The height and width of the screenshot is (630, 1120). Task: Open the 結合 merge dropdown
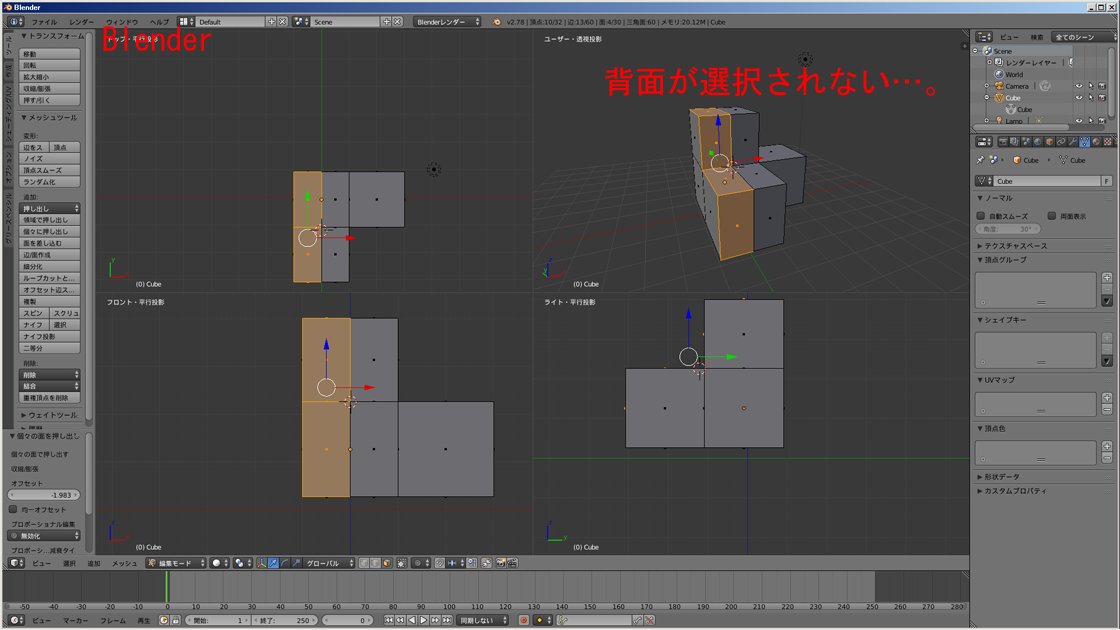coord(49,386)
